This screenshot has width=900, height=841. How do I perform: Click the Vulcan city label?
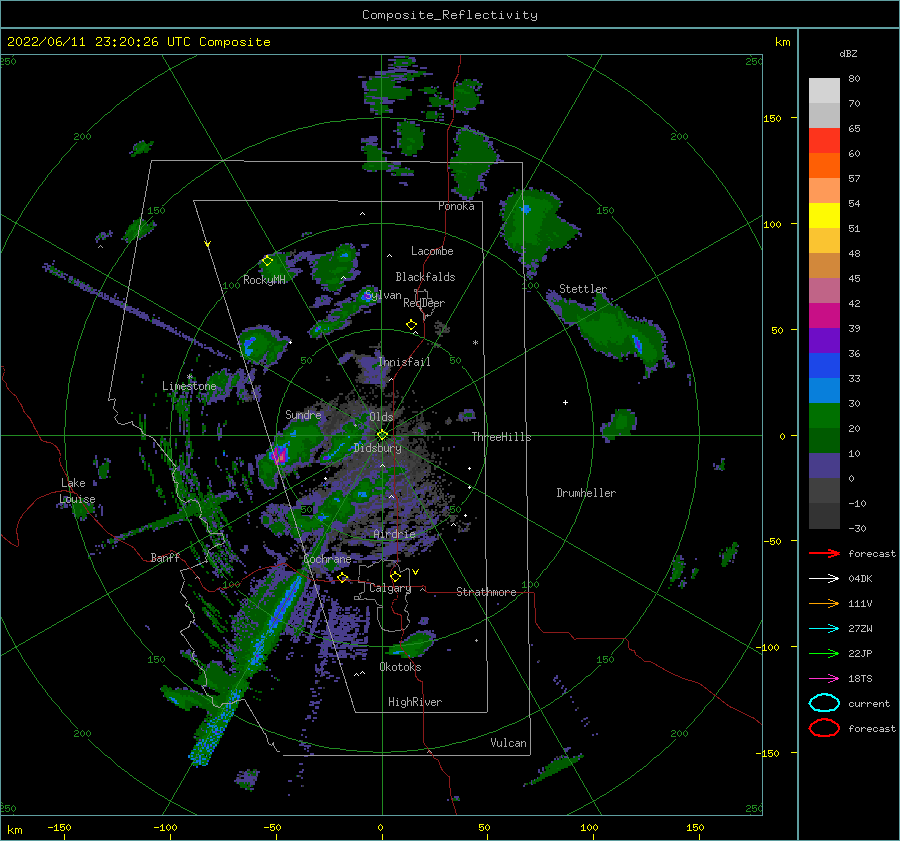[509, 743]
